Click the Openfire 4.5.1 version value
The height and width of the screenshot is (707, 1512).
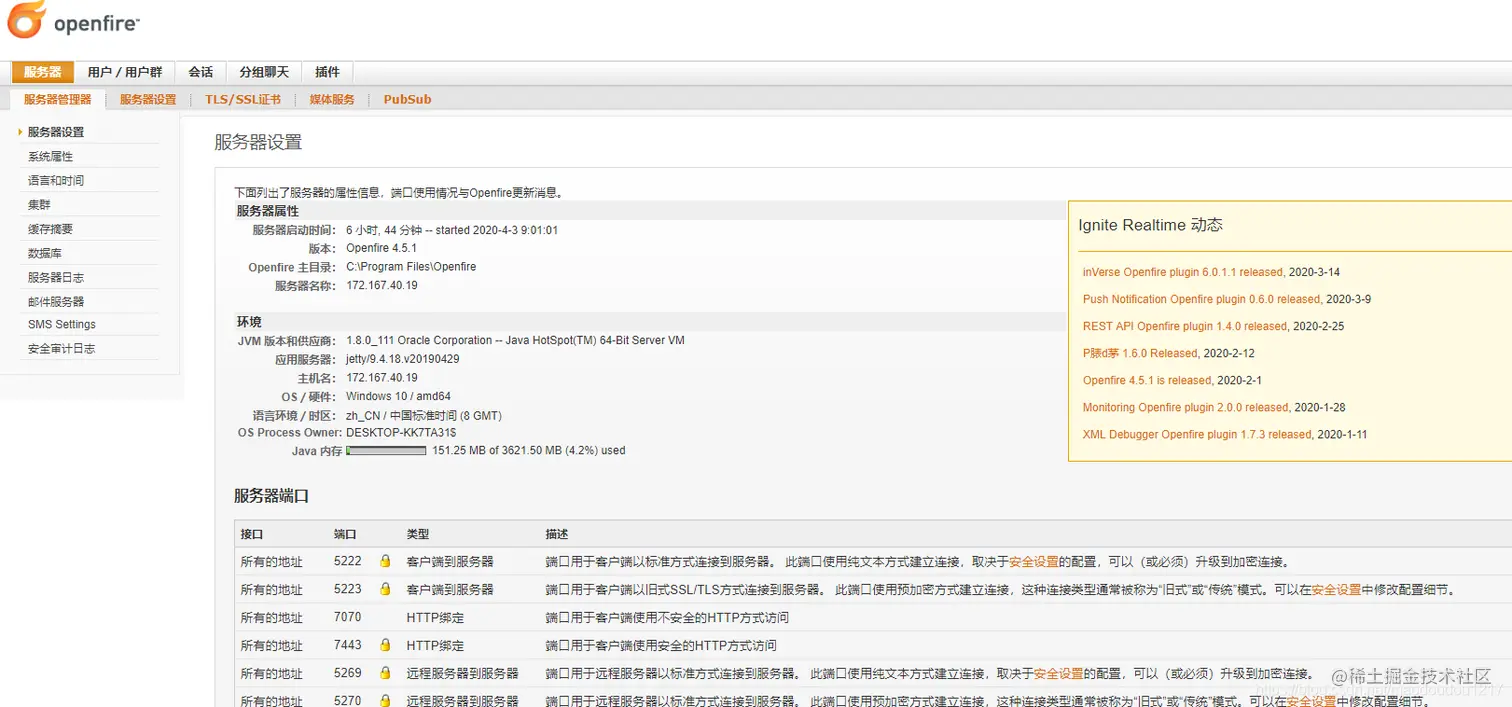381,248
